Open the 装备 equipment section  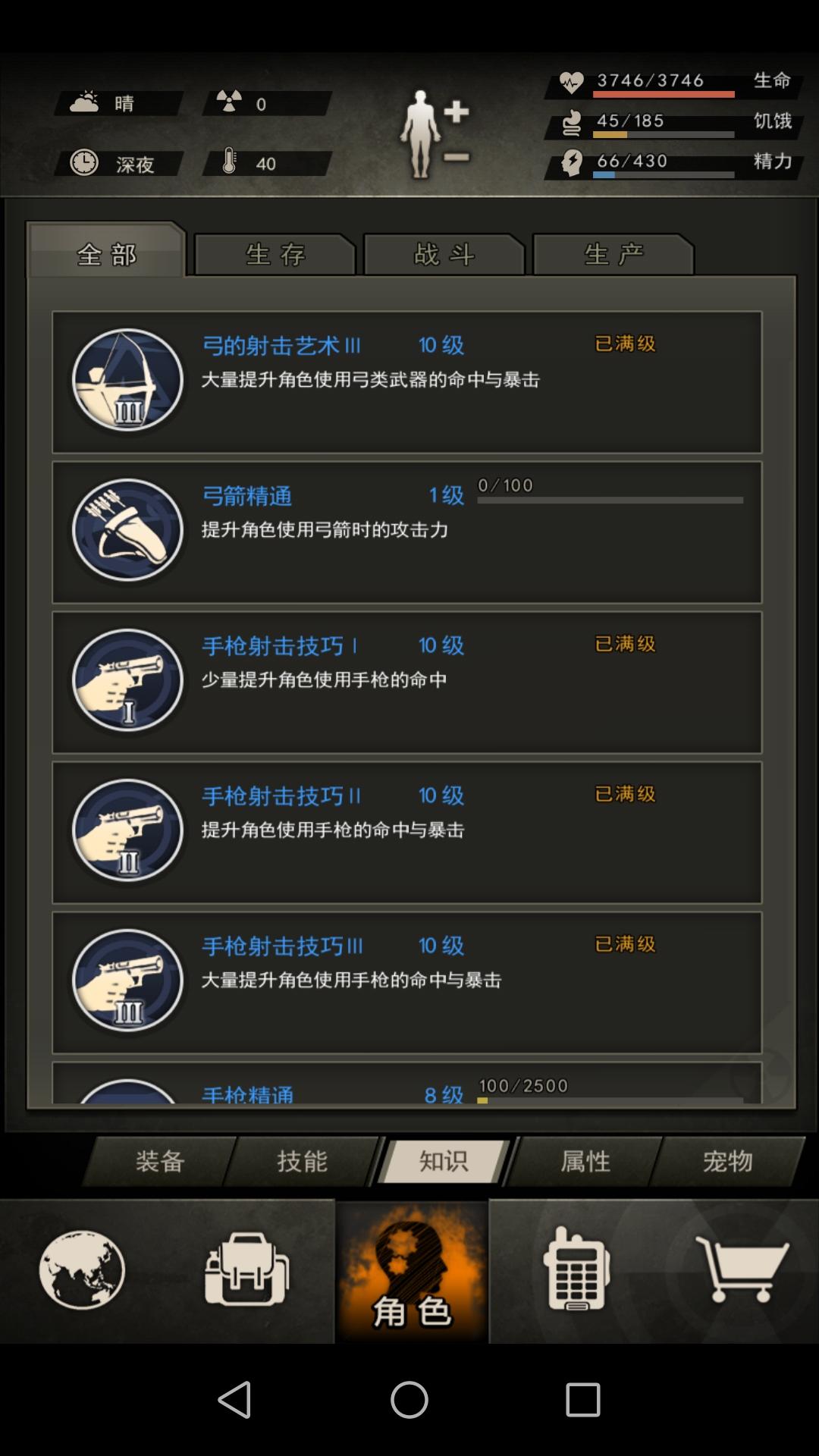(159, 1161)
